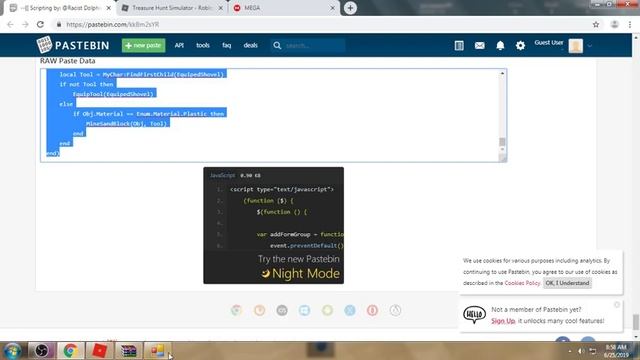
Task: Open the red Roblox taskbar icon
Action: coord(99,351)
